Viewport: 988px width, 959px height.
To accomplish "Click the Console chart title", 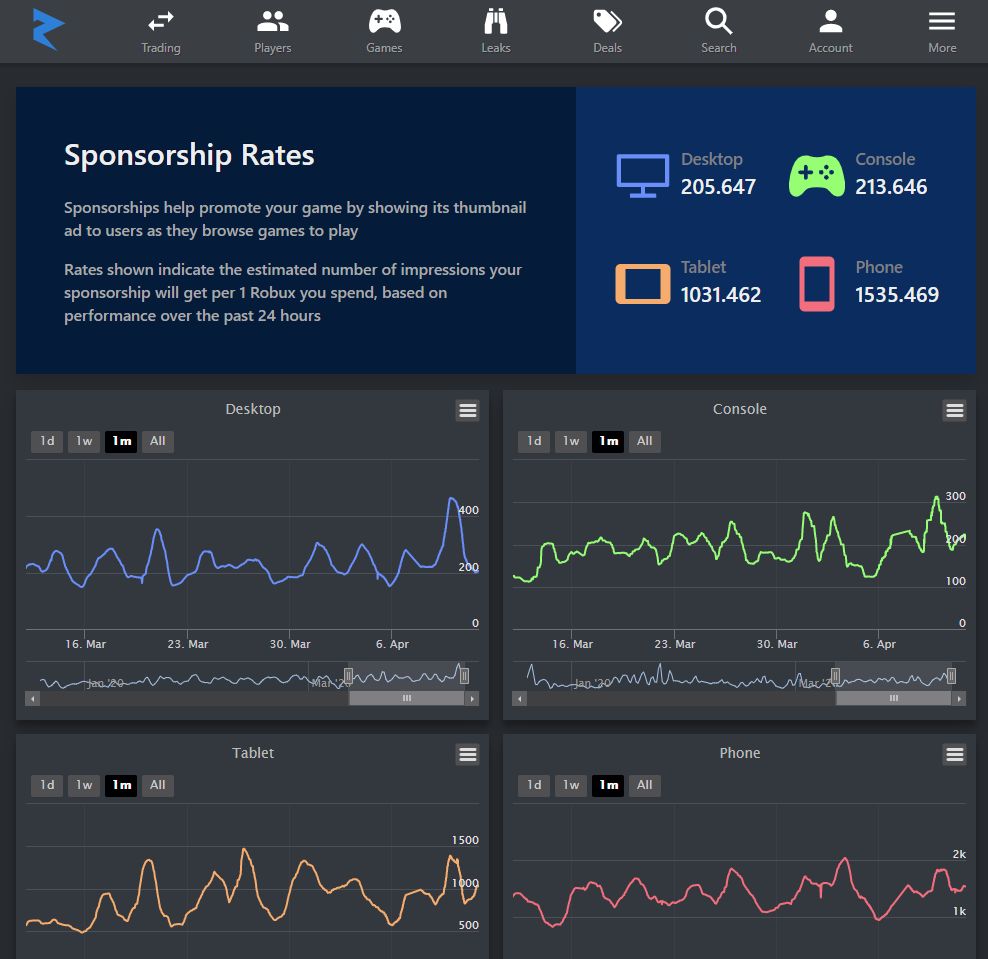I will click(x=740, y=409).
